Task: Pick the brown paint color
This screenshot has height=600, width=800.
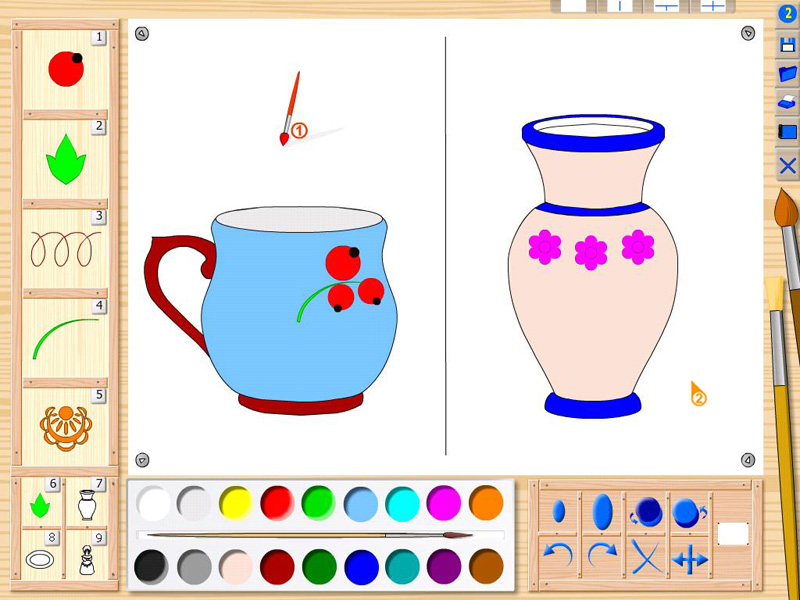Action: click(x=486, y=567)
